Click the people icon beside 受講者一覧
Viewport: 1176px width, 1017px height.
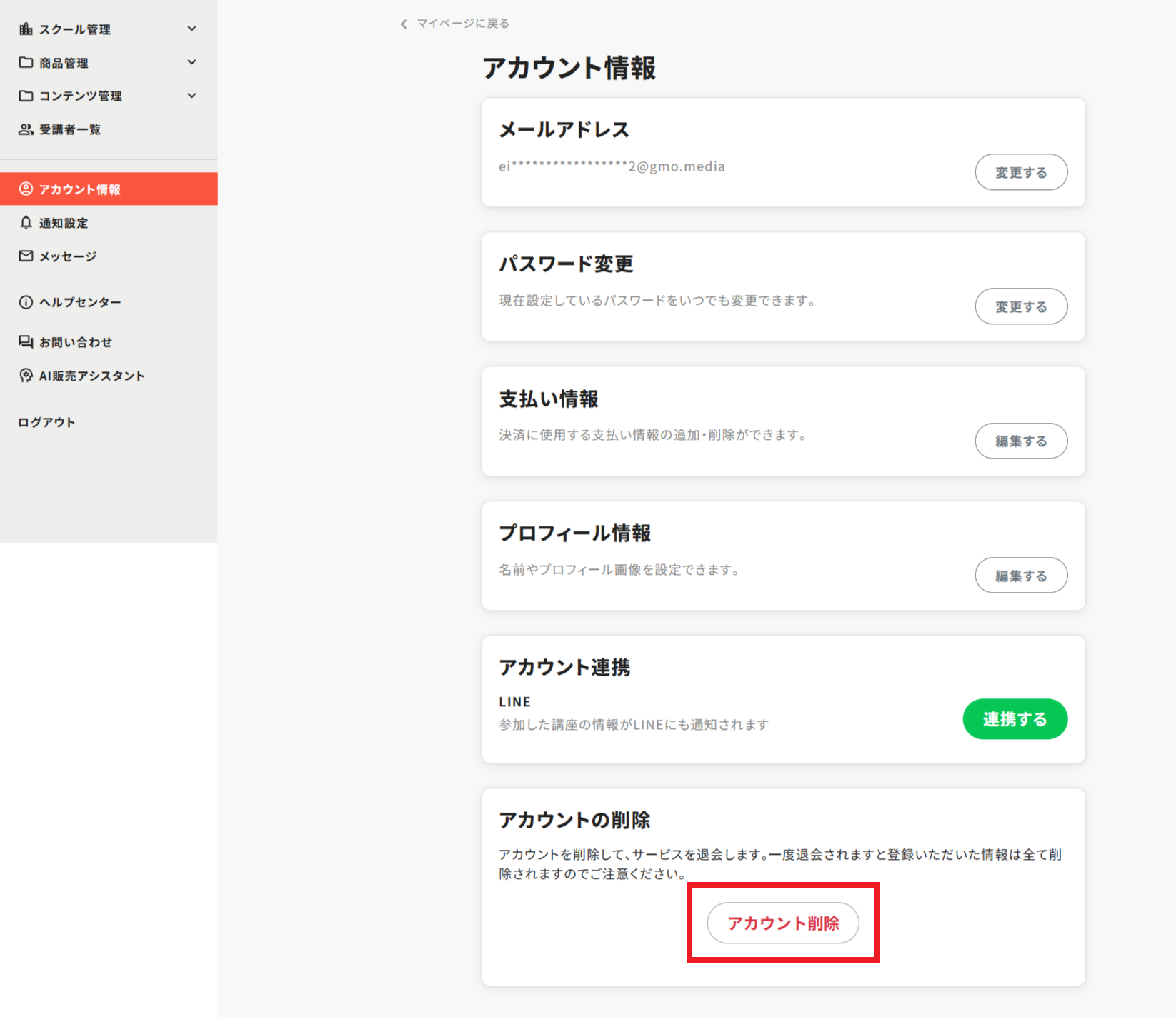click(26, 129)
